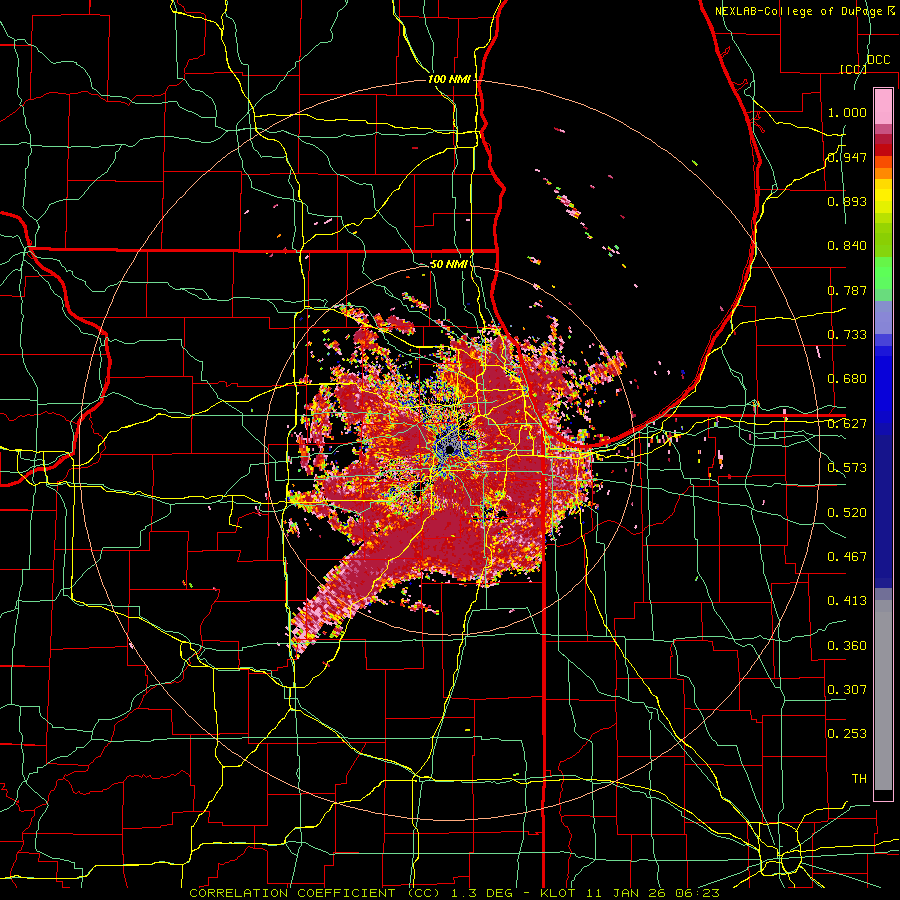
Task: Click the black radar site dot at the echo center
Action: tap(450, 451)
